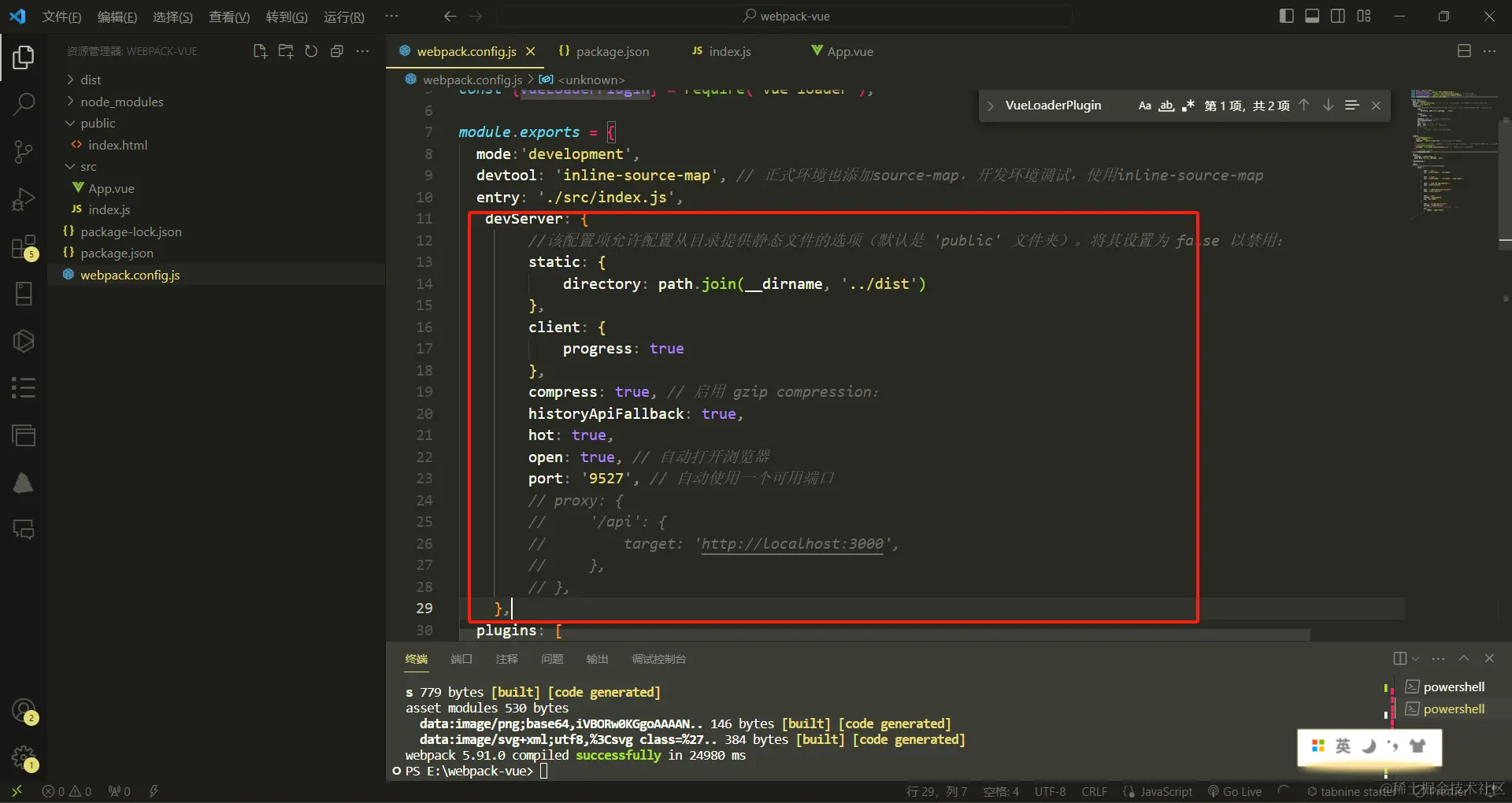Image resolution: width=1512 pixels, height=803 pixels.
Task: Switch to the 输出 panel tab
Action: (x=598, y=659)
